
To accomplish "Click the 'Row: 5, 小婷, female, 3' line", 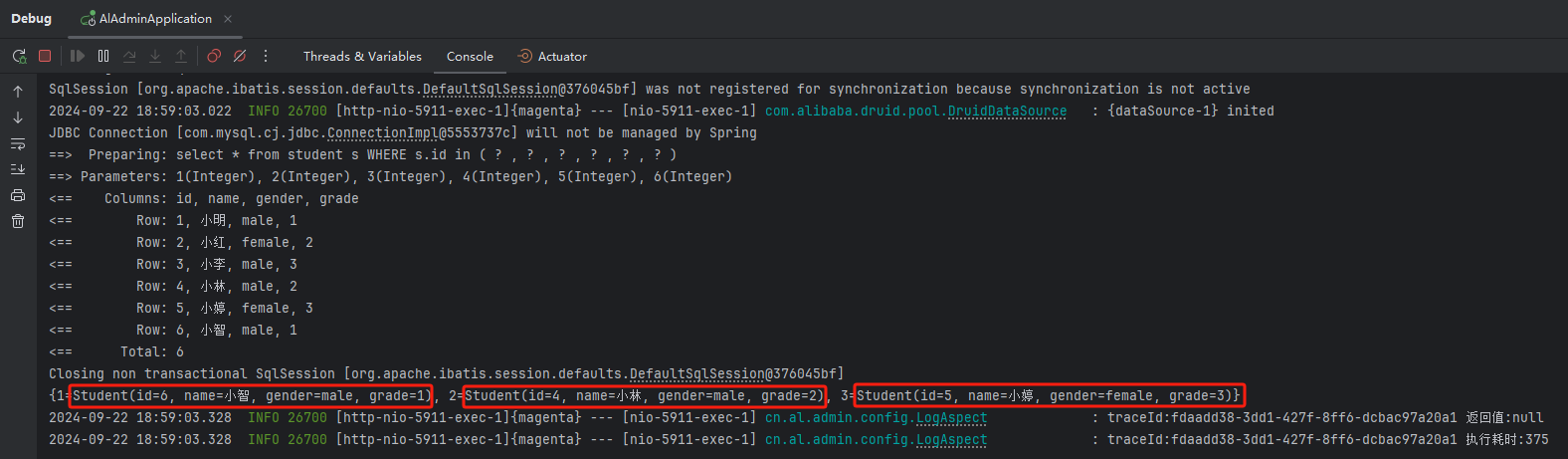I will (x=181, y=309).
